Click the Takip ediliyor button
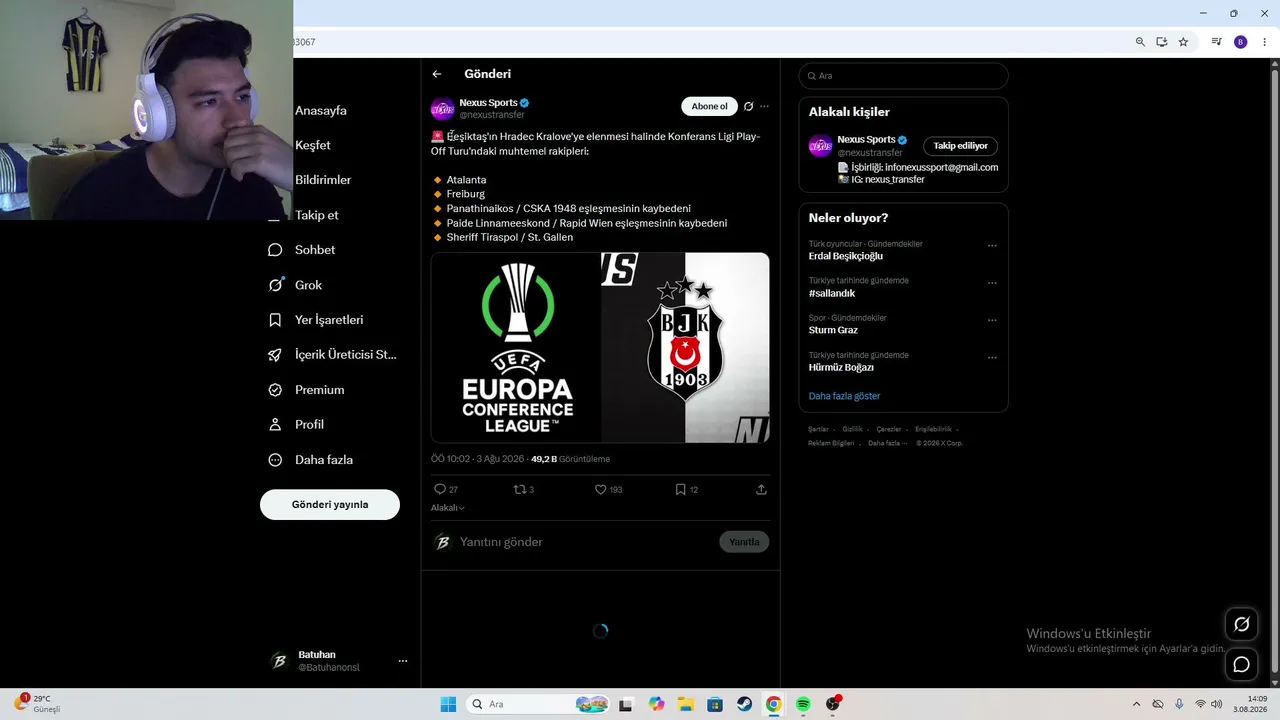 pos(960,146)
